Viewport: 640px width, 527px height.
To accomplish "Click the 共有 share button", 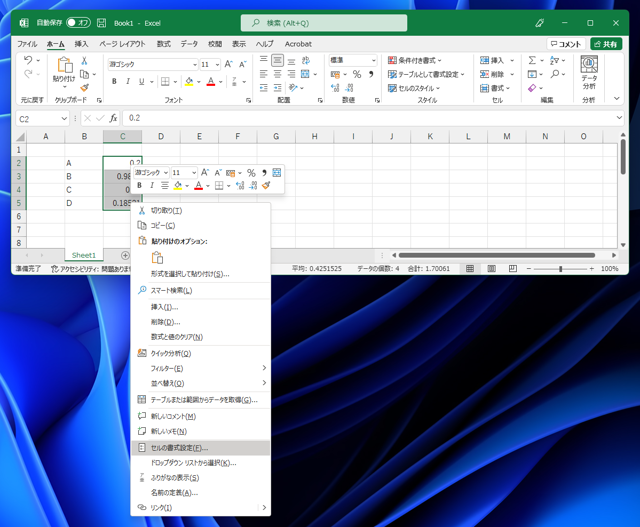I will [605, 44].
